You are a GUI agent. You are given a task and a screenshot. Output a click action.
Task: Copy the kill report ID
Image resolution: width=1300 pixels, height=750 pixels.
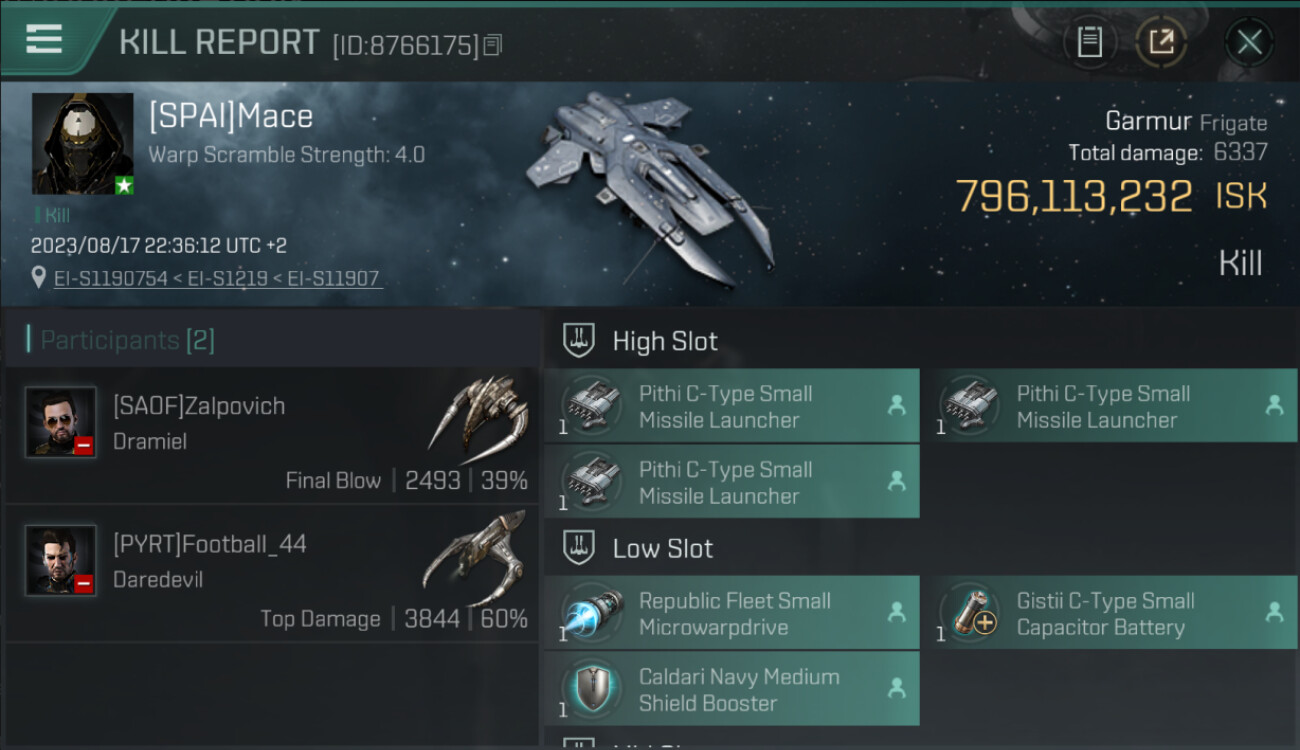click(492, 45)
